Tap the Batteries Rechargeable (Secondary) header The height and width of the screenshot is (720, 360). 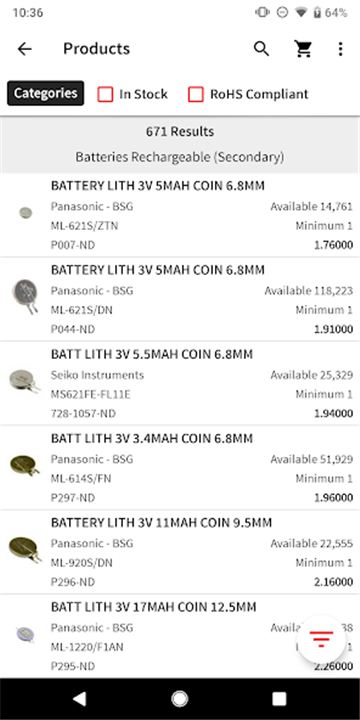pos(180,157)
